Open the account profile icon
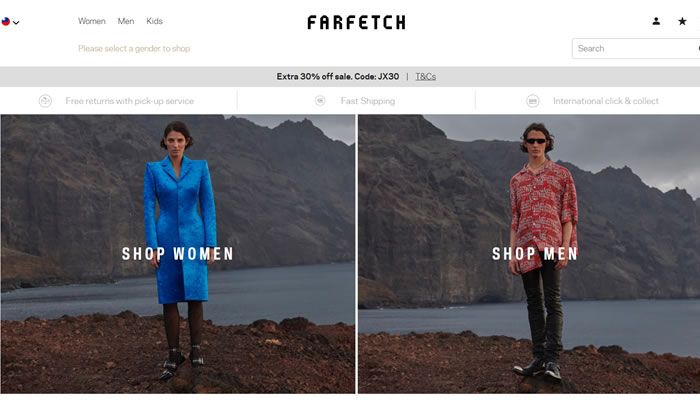The width and height of the screenshot is (700, 400). coord(656,21)
